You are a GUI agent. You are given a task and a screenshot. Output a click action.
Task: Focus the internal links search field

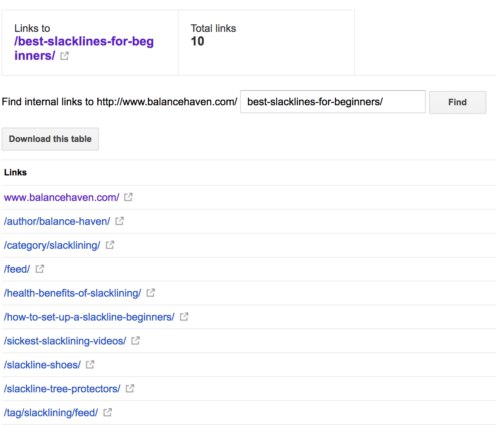(x=333, y=102)
